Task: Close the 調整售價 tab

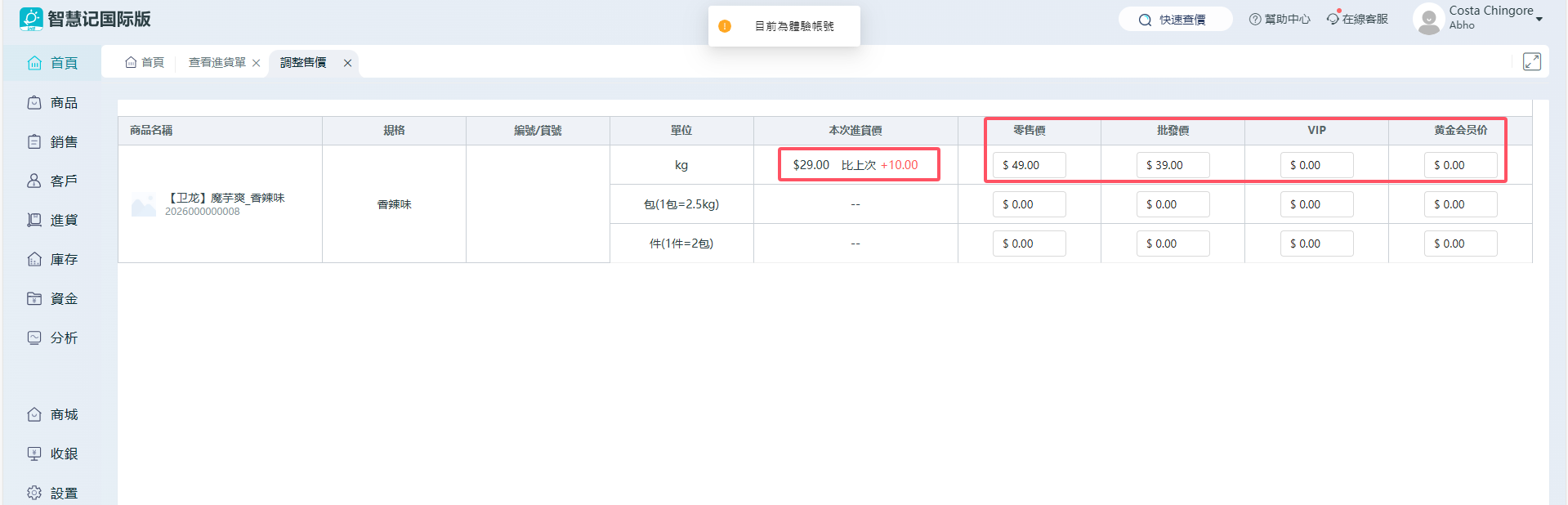Action: coord(347,63)
